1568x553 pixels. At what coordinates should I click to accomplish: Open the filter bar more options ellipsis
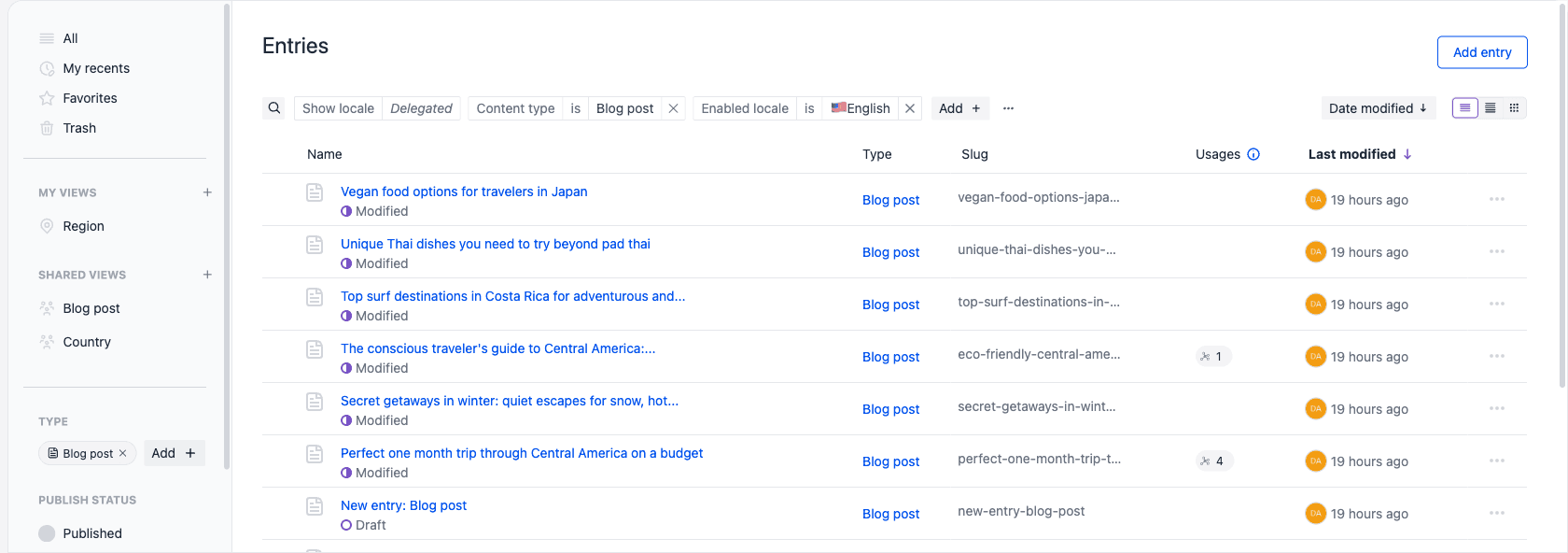tap(1008, 108)
